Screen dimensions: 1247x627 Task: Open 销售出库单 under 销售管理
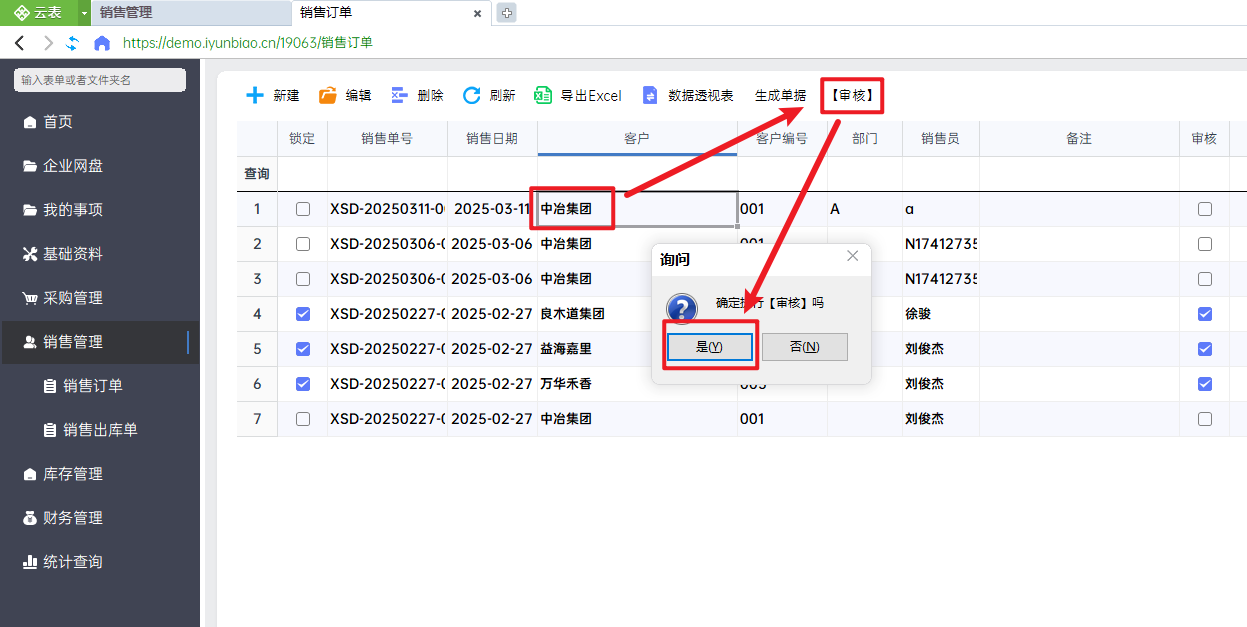pos(100,430)
